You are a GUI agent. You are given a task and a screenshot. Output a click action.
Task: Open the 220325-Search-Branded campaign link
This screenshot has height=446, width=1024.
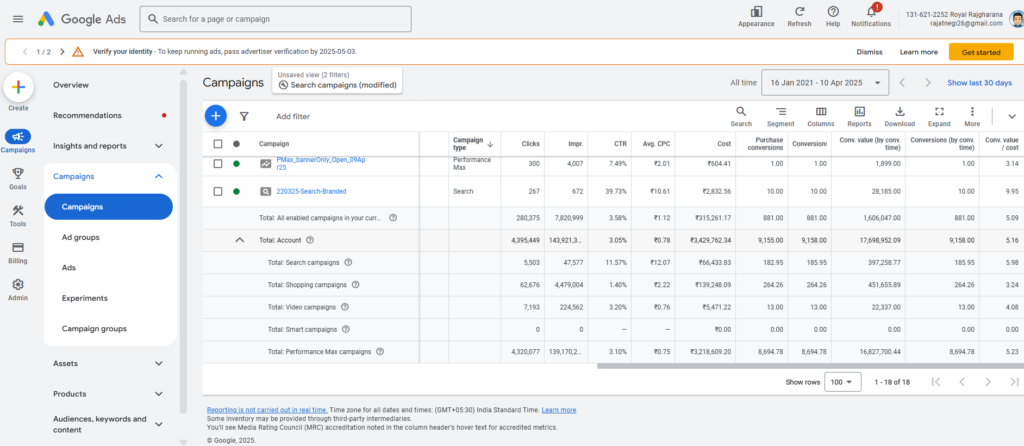click(312, 191)
